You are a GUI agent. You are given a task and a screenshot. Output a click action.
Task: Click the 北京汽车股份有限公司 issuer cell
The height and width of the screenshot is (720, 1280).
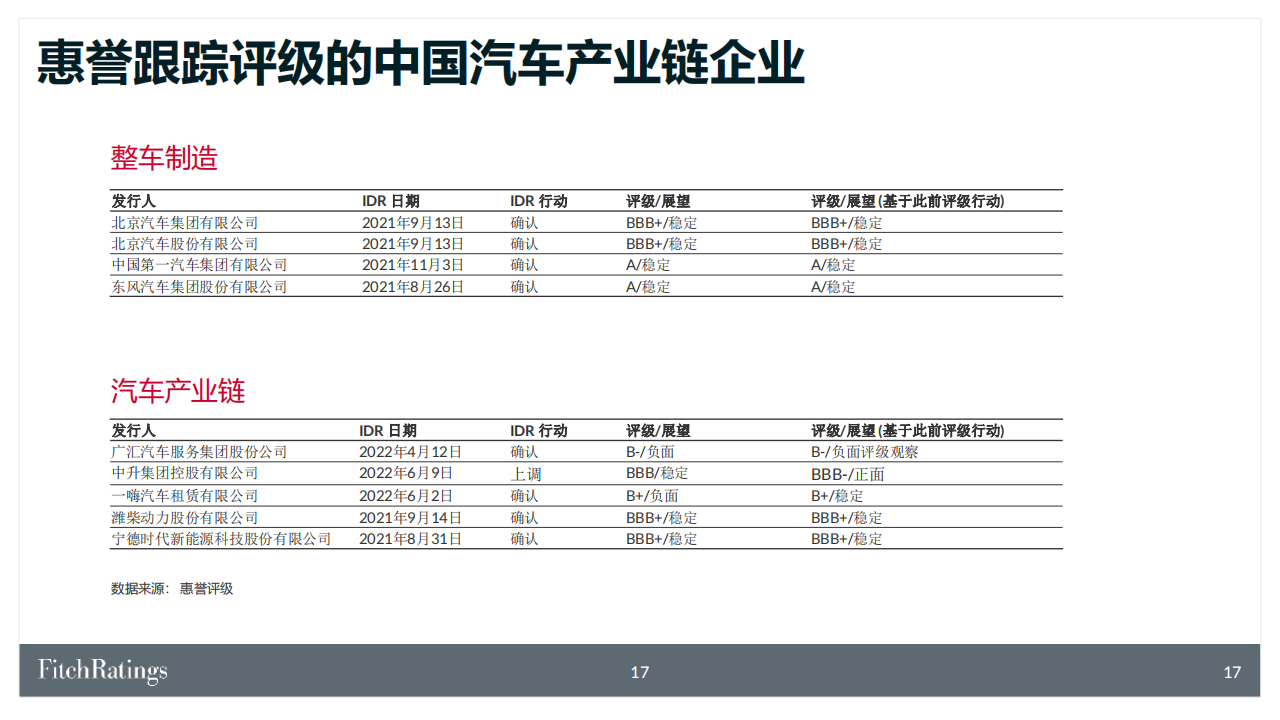coord(185,244)
